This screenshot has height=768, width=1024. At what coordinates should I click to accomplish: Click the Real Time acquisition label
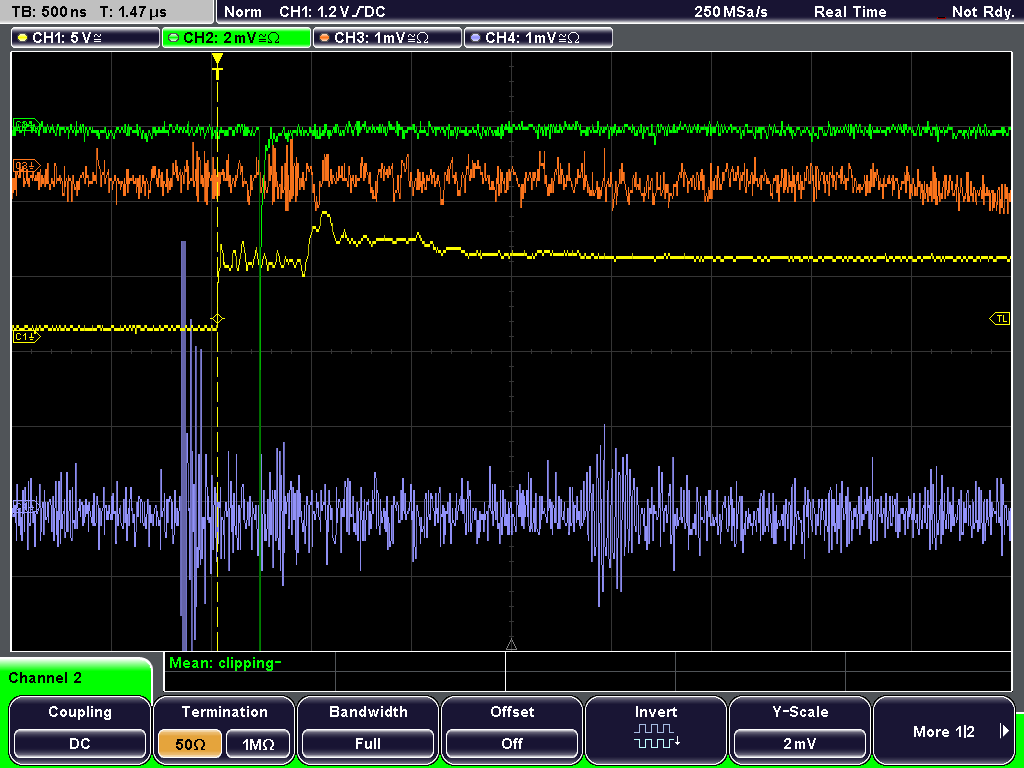850,12
